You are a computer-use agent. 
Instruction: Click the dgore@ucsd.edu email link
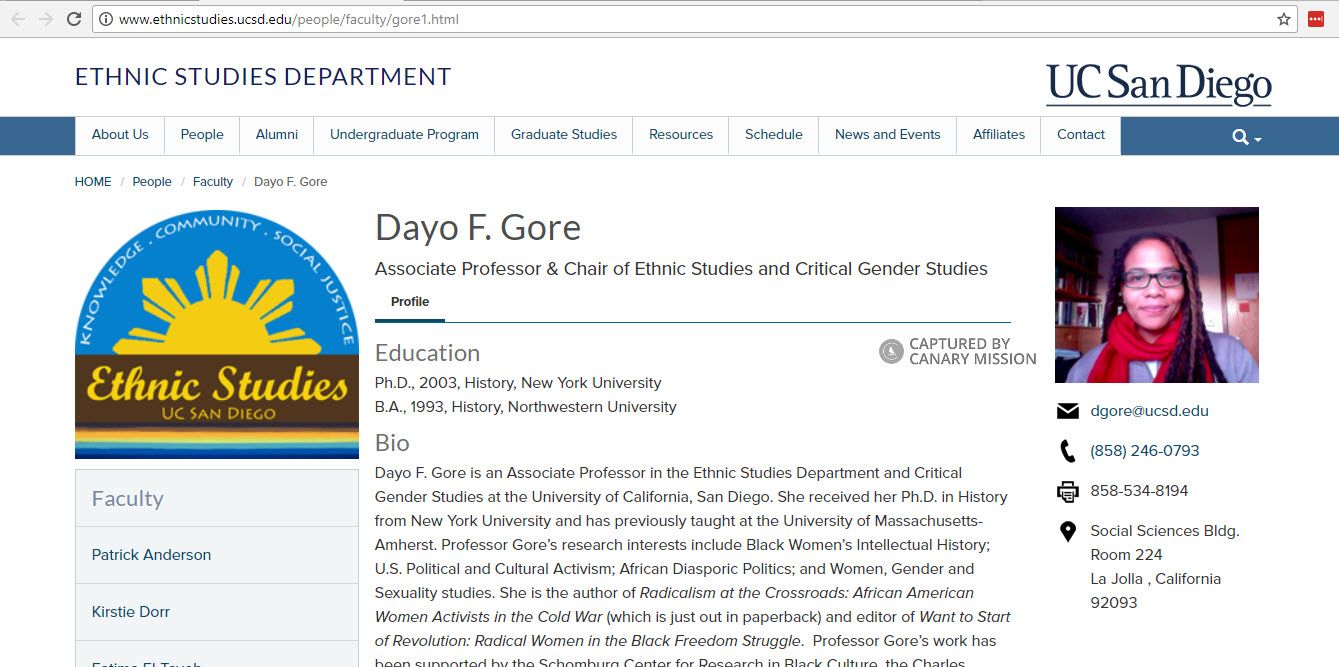[x=1150, y=411]
